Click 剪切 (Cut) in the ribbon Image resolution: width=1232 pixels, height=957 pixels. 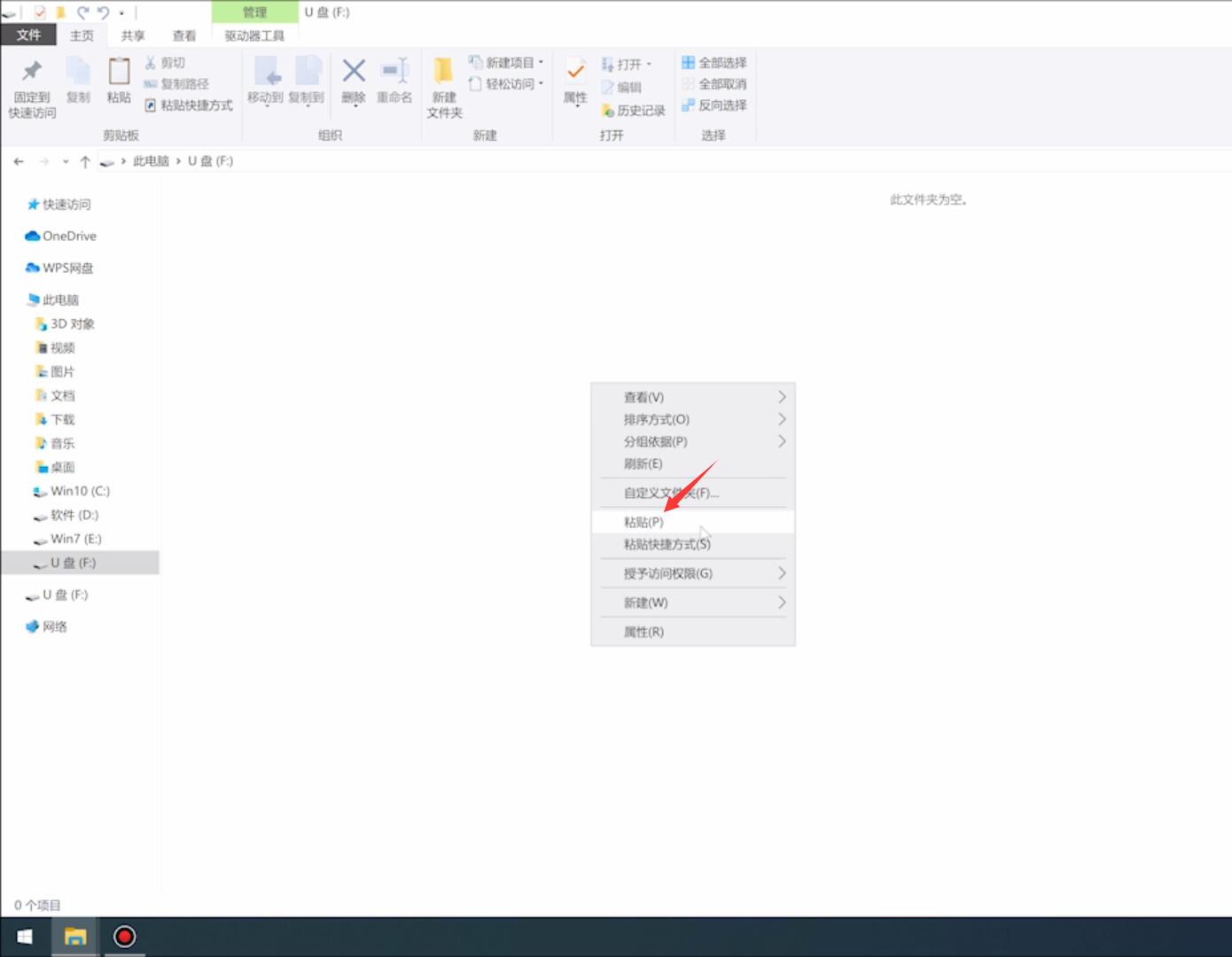[x=165, y=63]
